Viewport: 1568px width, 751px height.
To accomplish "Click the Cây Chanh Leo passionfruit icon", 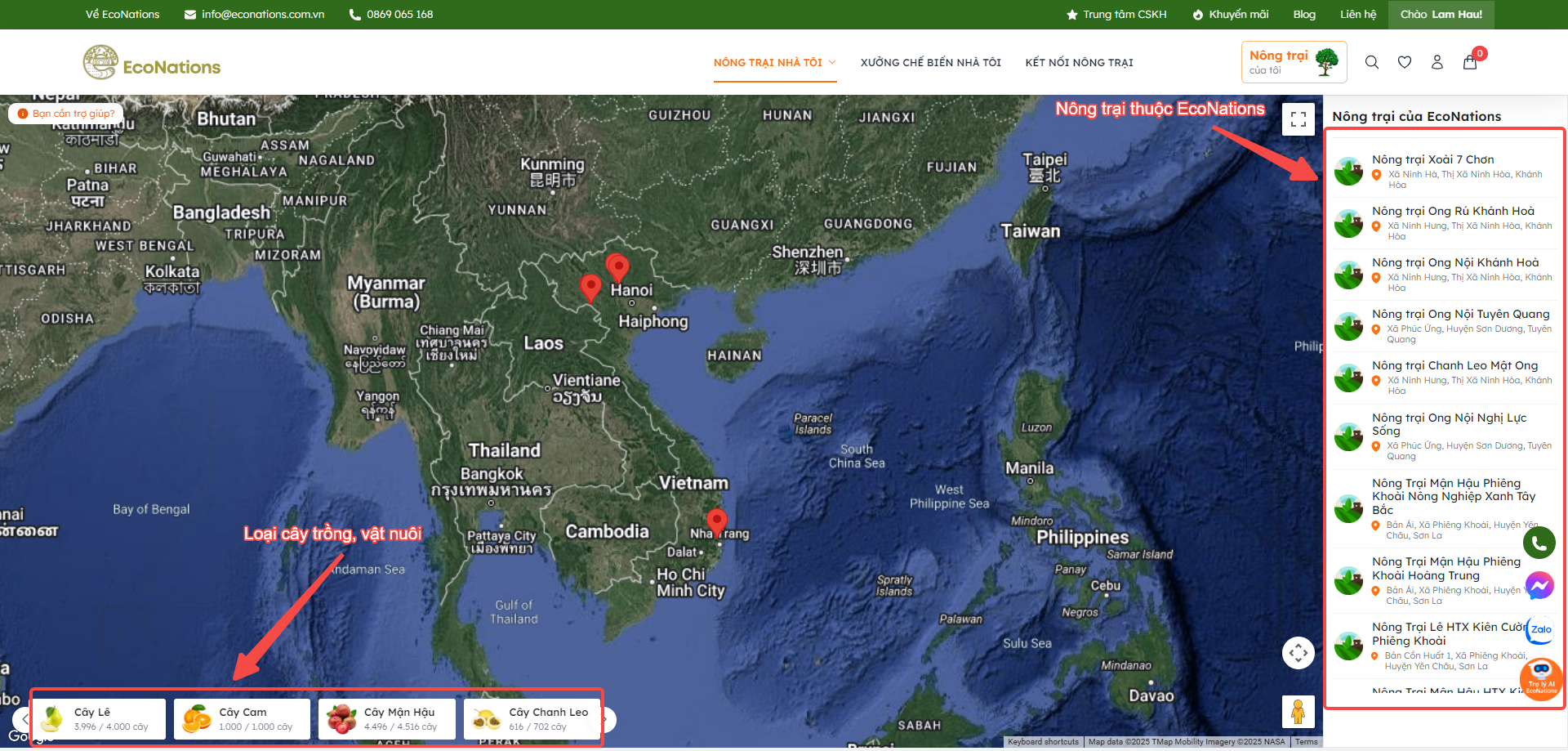I will click(x=487, y=719).
